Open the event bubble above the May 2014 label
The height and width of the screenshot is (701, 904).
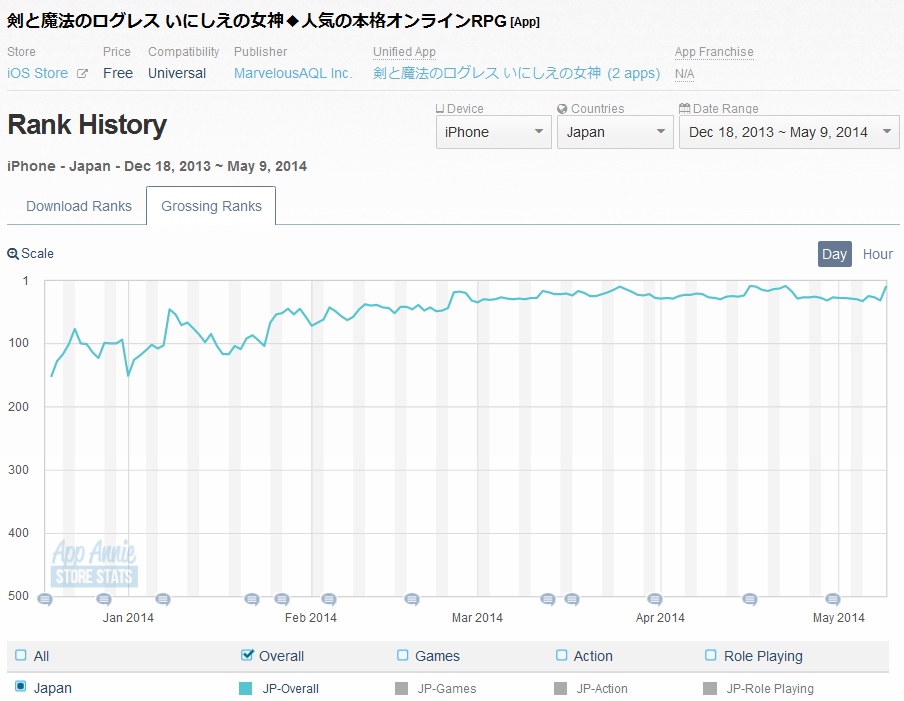(x=833, y=600)
